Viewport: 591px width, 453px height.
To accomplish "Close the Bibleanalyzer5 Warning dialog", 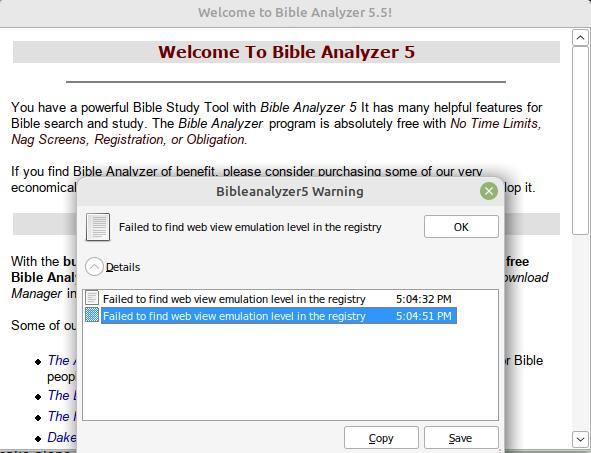I will (x=489, y=191).
